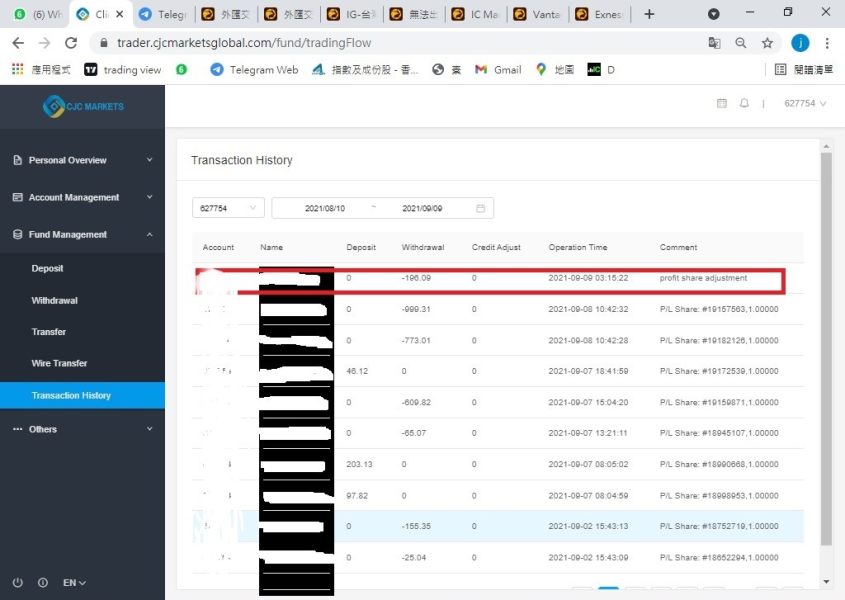Open the 627754 user menu in header
845x600 pixels.
click(804, 104)
